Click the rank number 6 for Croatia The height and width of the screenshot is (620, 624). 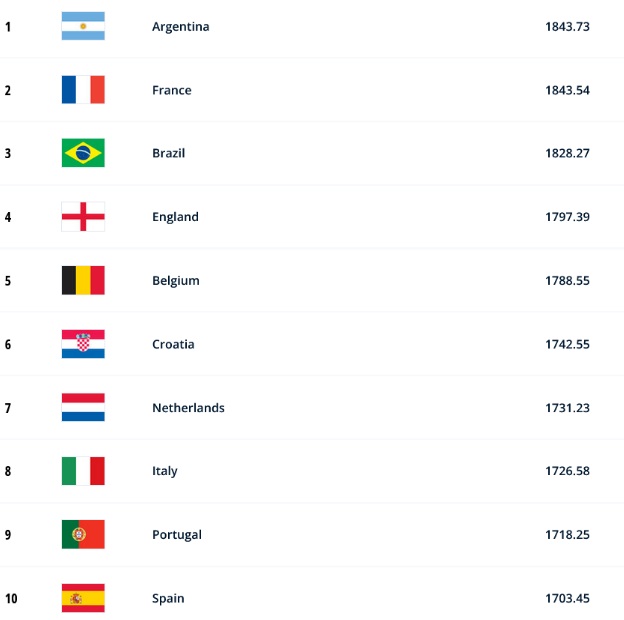click(x=8, y=344)
